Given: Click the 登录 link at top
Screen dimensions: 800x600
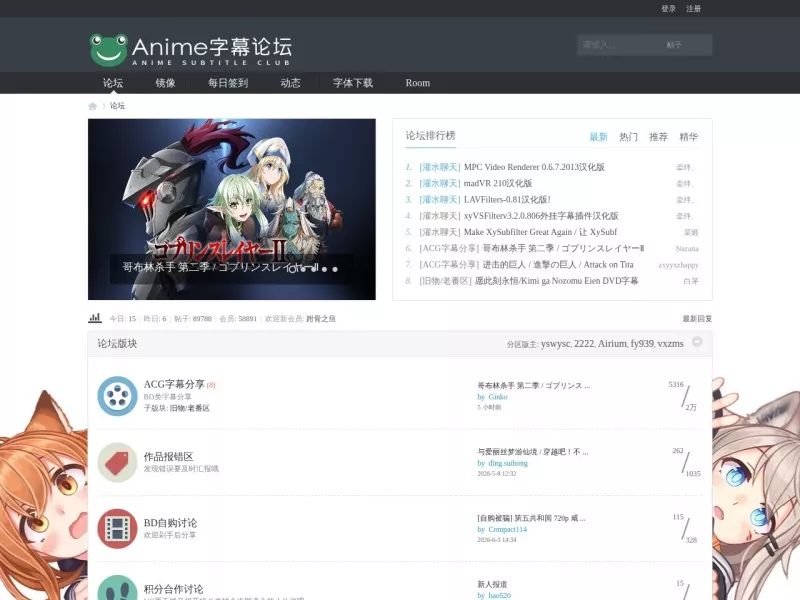Looking at the screenshot, I should [668, 9].
